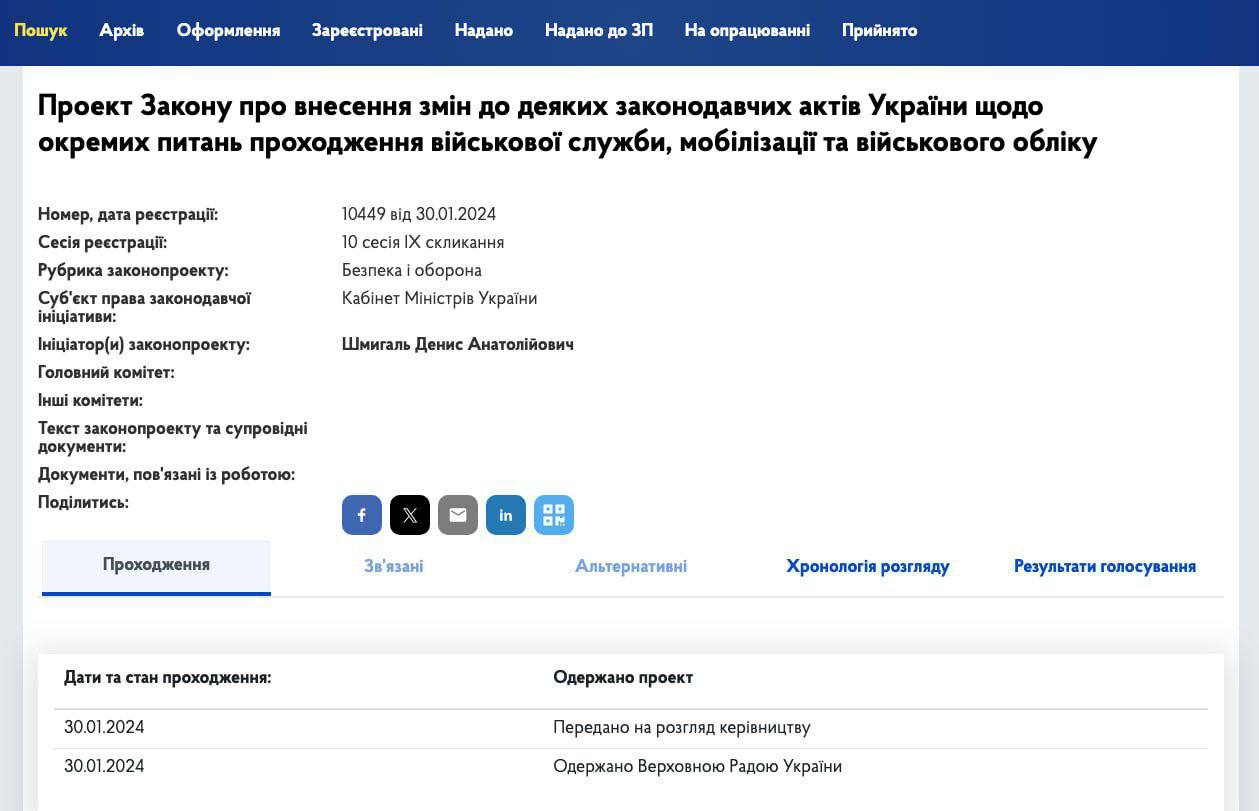Switch to the Зв'язані tab
1259x811 pixels.
(394, 567)
